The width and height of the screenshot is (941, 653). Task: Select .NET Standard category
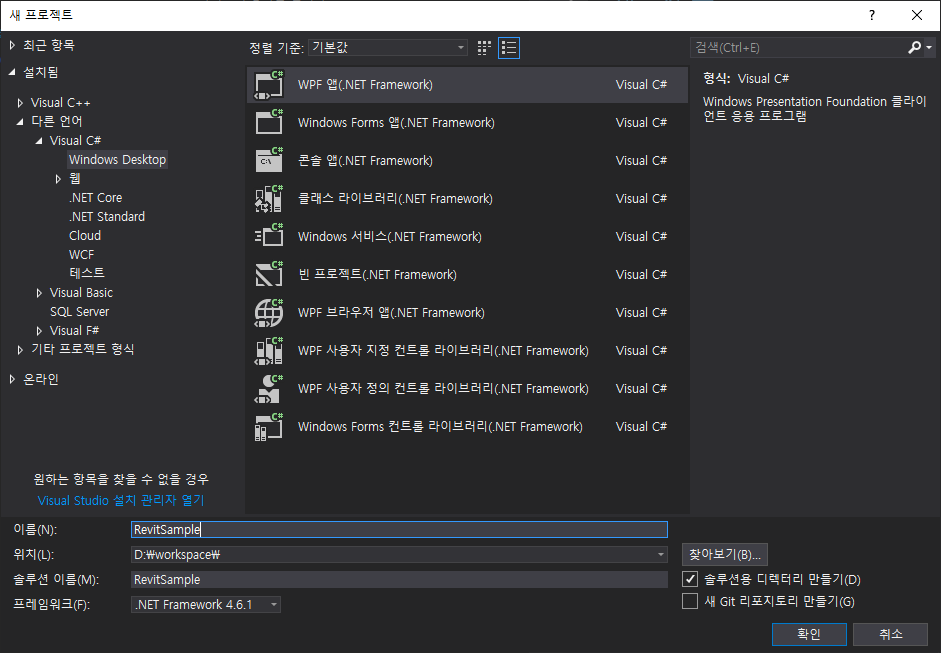pos(107,217)
